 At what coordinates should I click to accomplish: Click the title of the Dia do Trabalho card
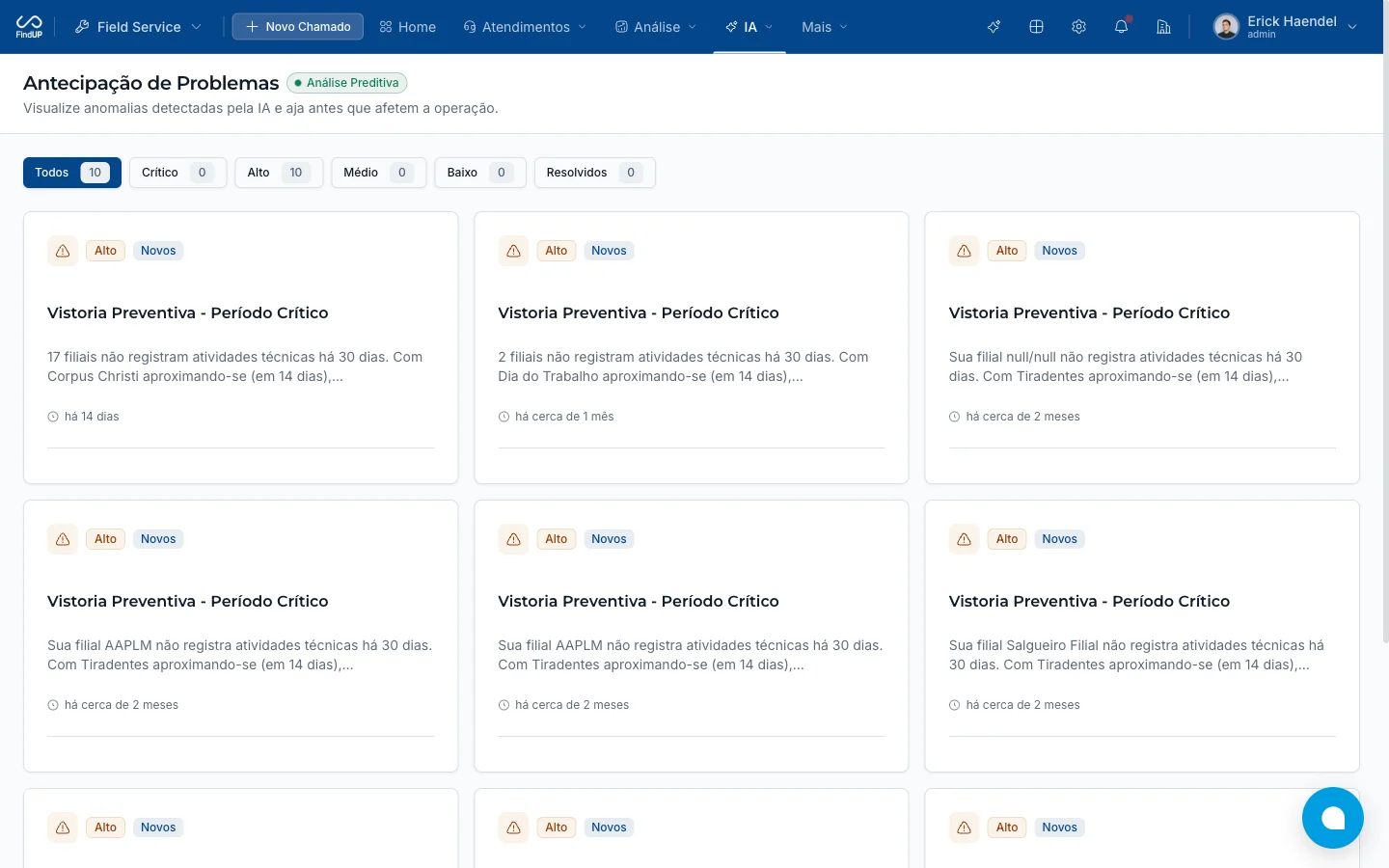(x=639, y=312)
